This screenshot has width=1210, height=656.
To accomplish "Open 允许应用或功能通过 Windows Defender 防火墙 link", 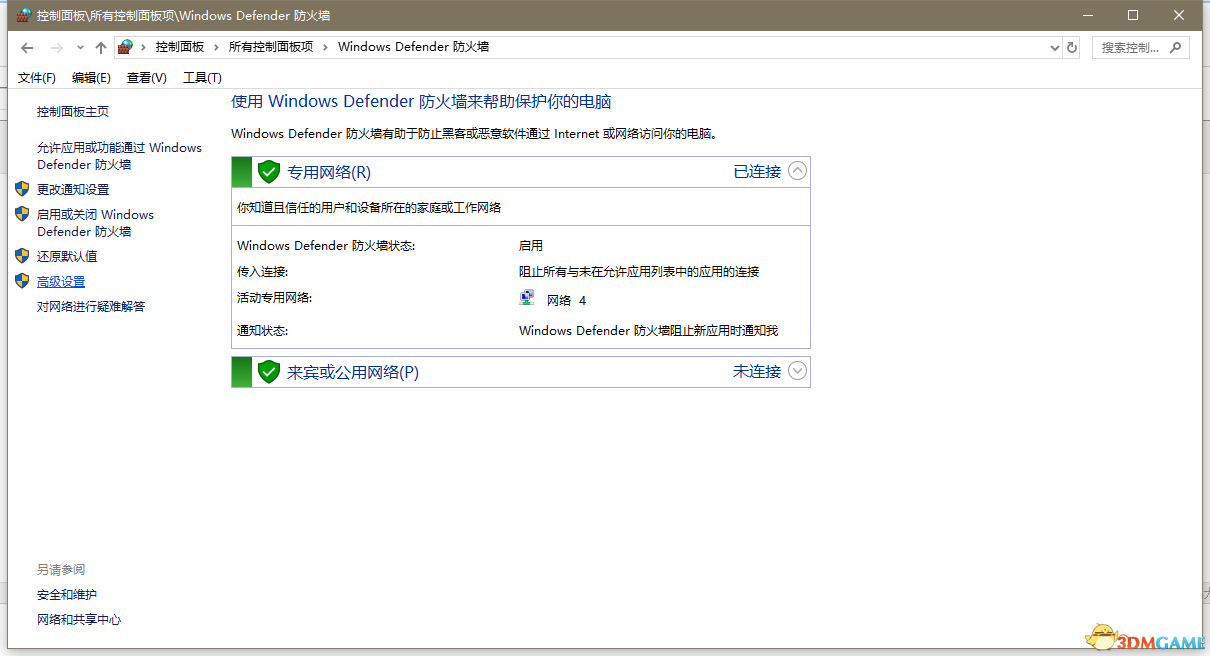I will pos(119,156).
